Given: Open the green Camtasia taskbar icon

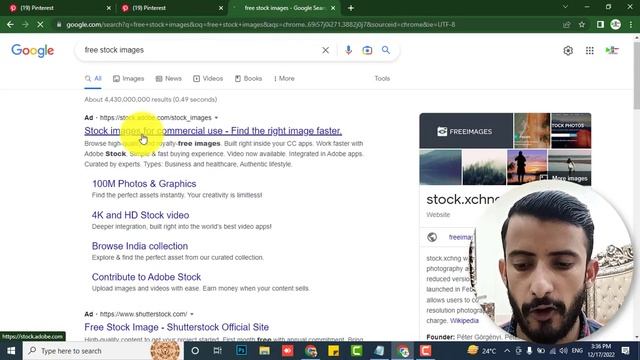Looking at the screenshot, I should click(x=356, y=351).
